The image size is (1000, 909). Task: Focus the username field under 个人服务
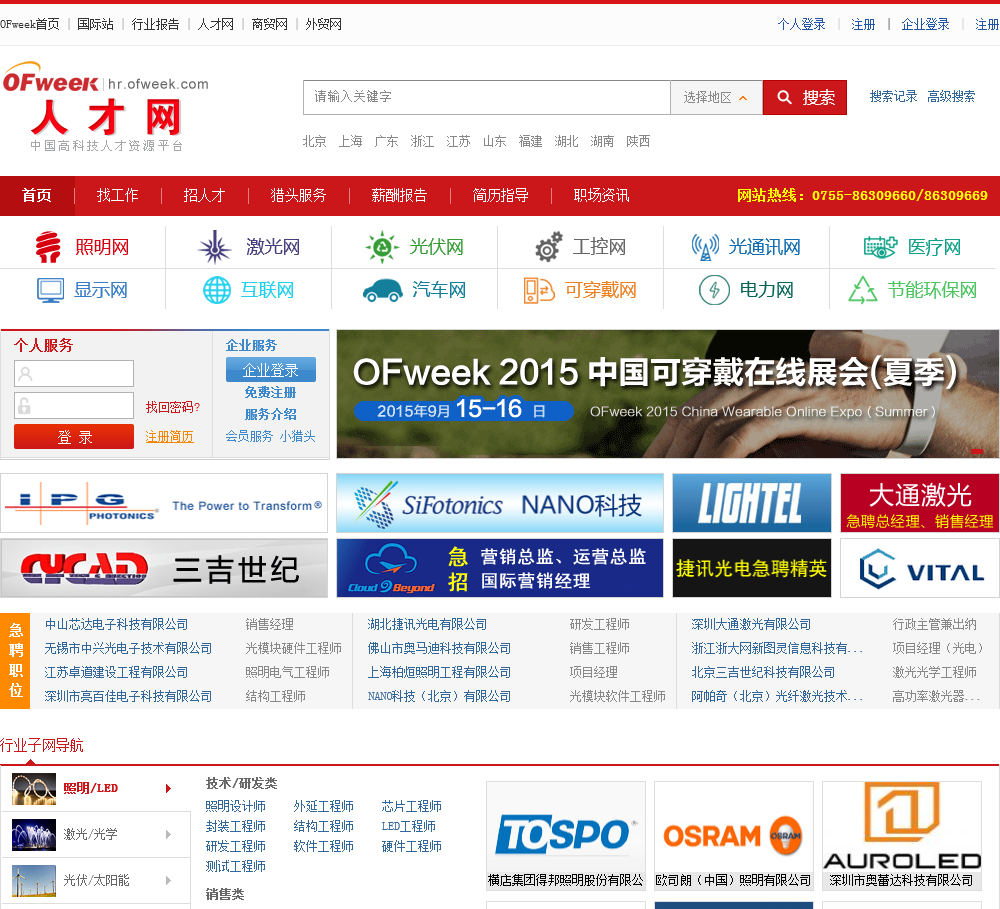point(74,373)
